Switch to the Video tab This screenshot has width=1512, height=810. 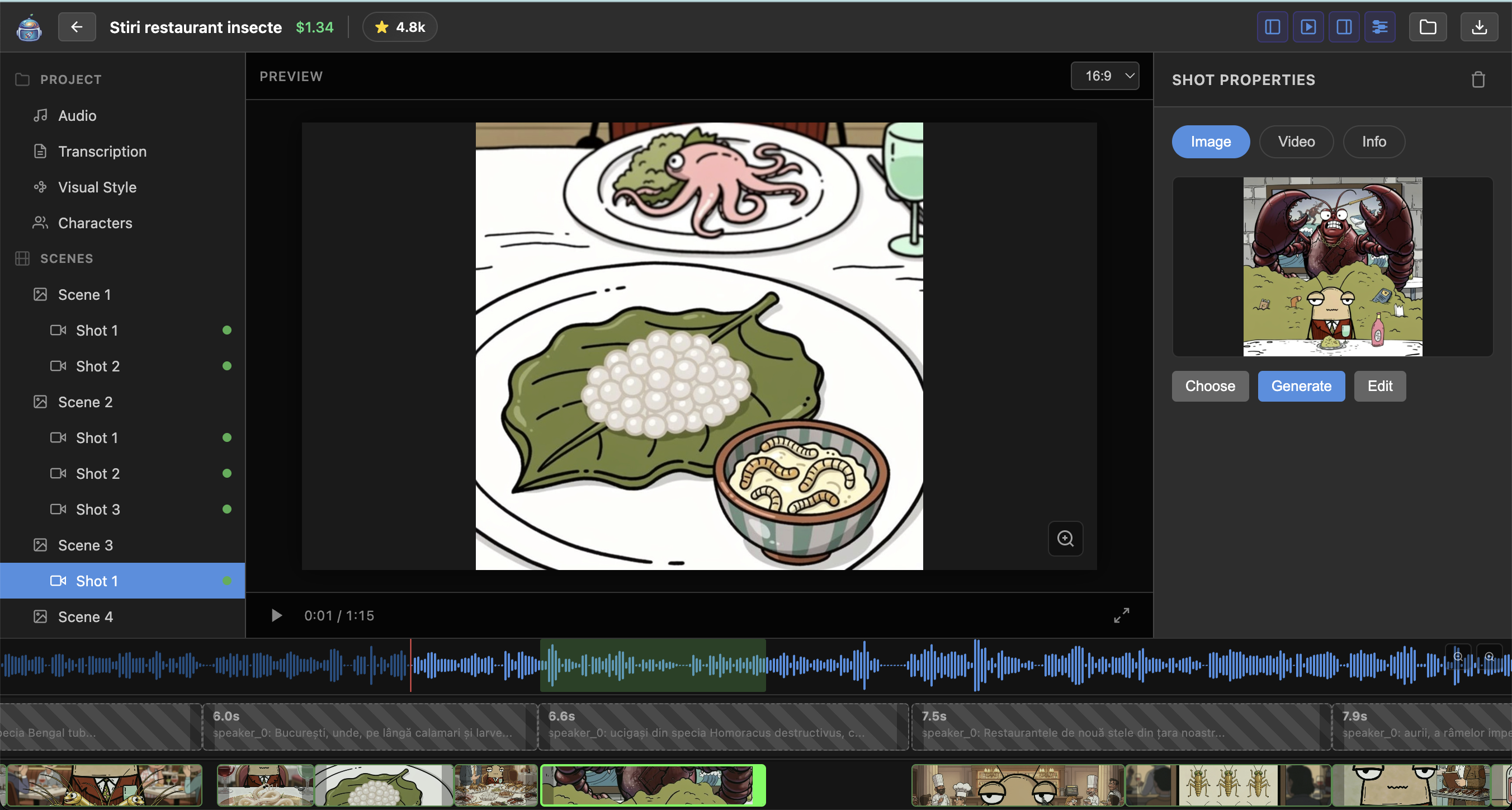click(x=1296, y=142)
